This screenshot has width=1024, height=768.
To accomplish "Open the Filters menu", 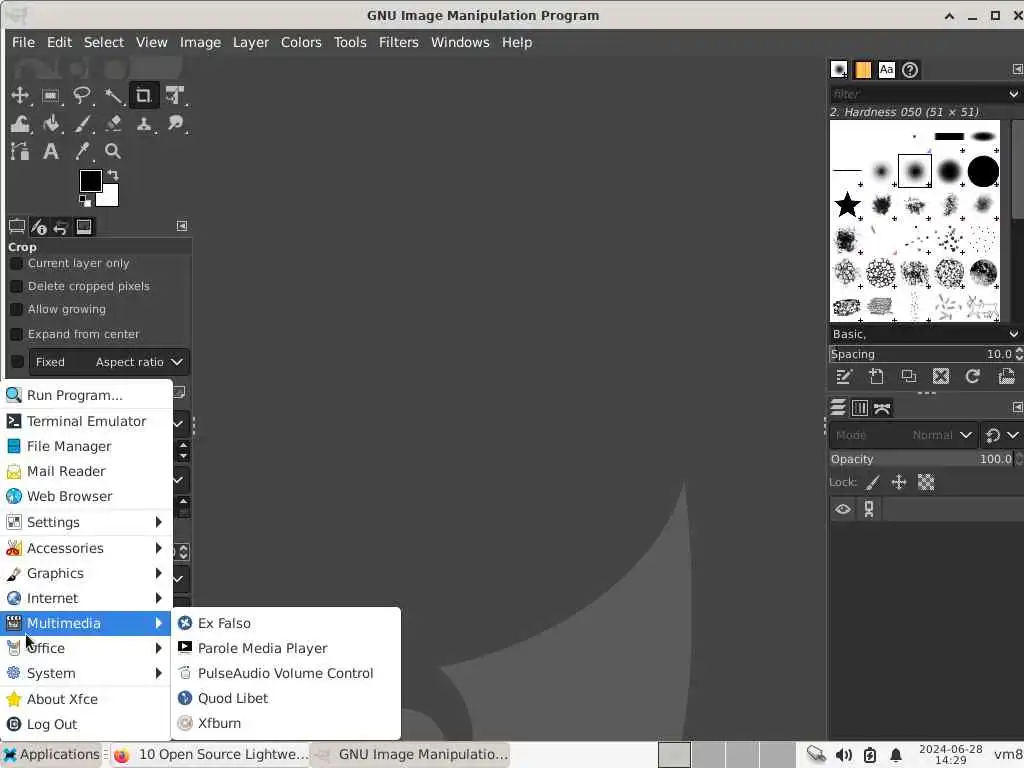I will pos(398,42).
